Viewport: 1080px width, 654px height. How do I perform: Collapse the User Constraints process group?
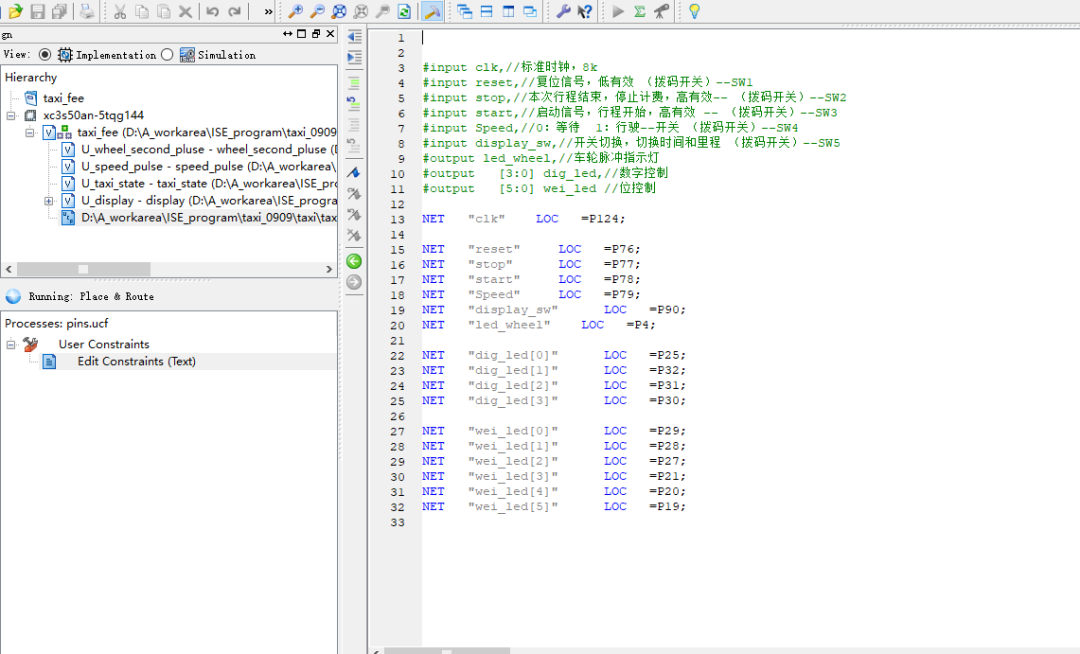coord(11,344)
